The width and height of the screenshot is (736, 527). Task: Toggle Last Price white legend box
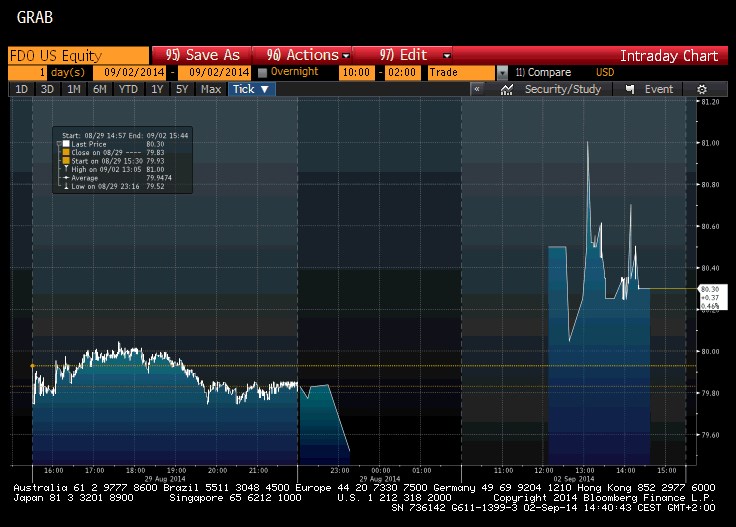coord(66,144)
